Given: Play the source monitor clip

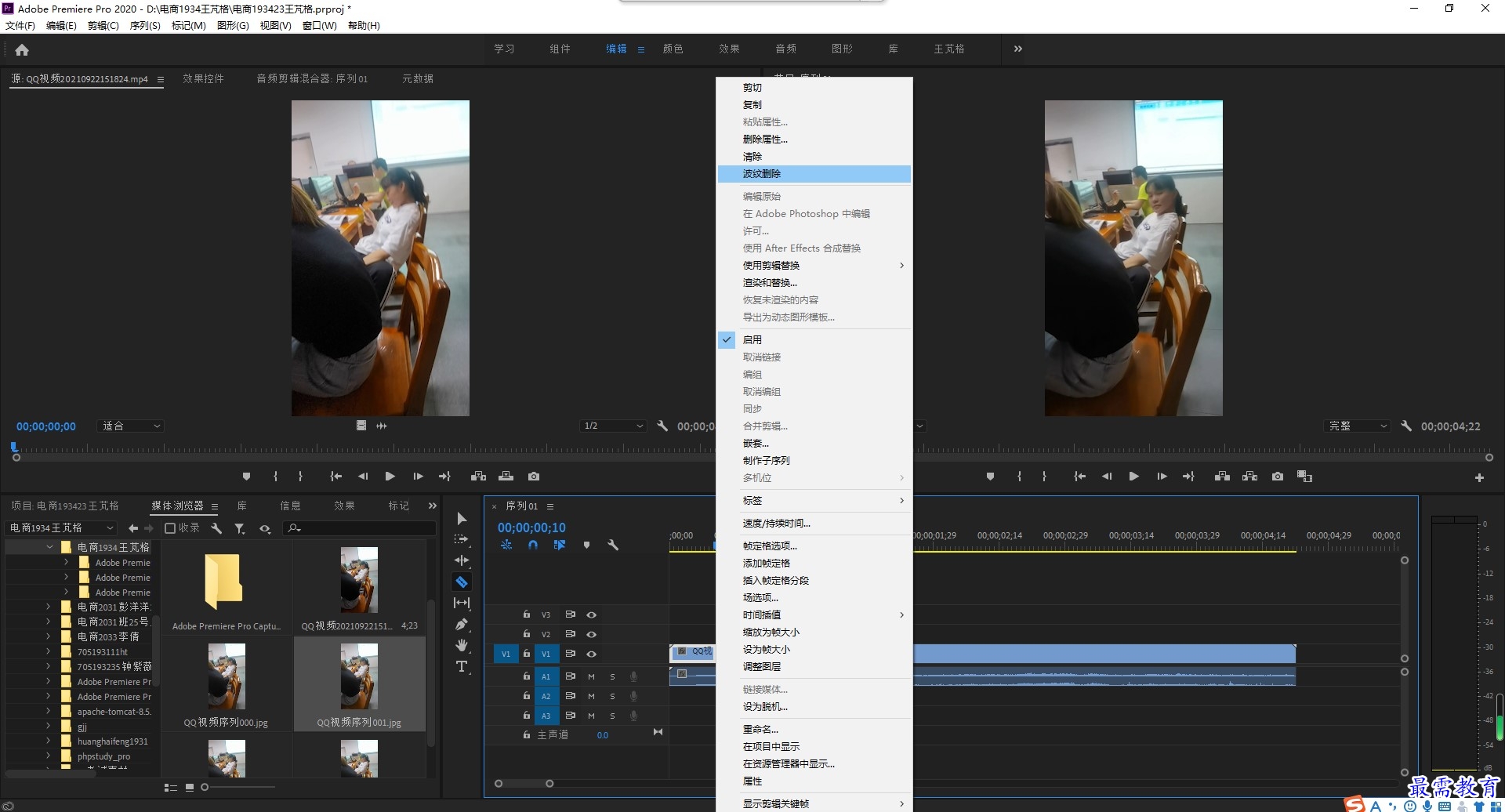Looking at the screenshot, I should coord(390,476).
